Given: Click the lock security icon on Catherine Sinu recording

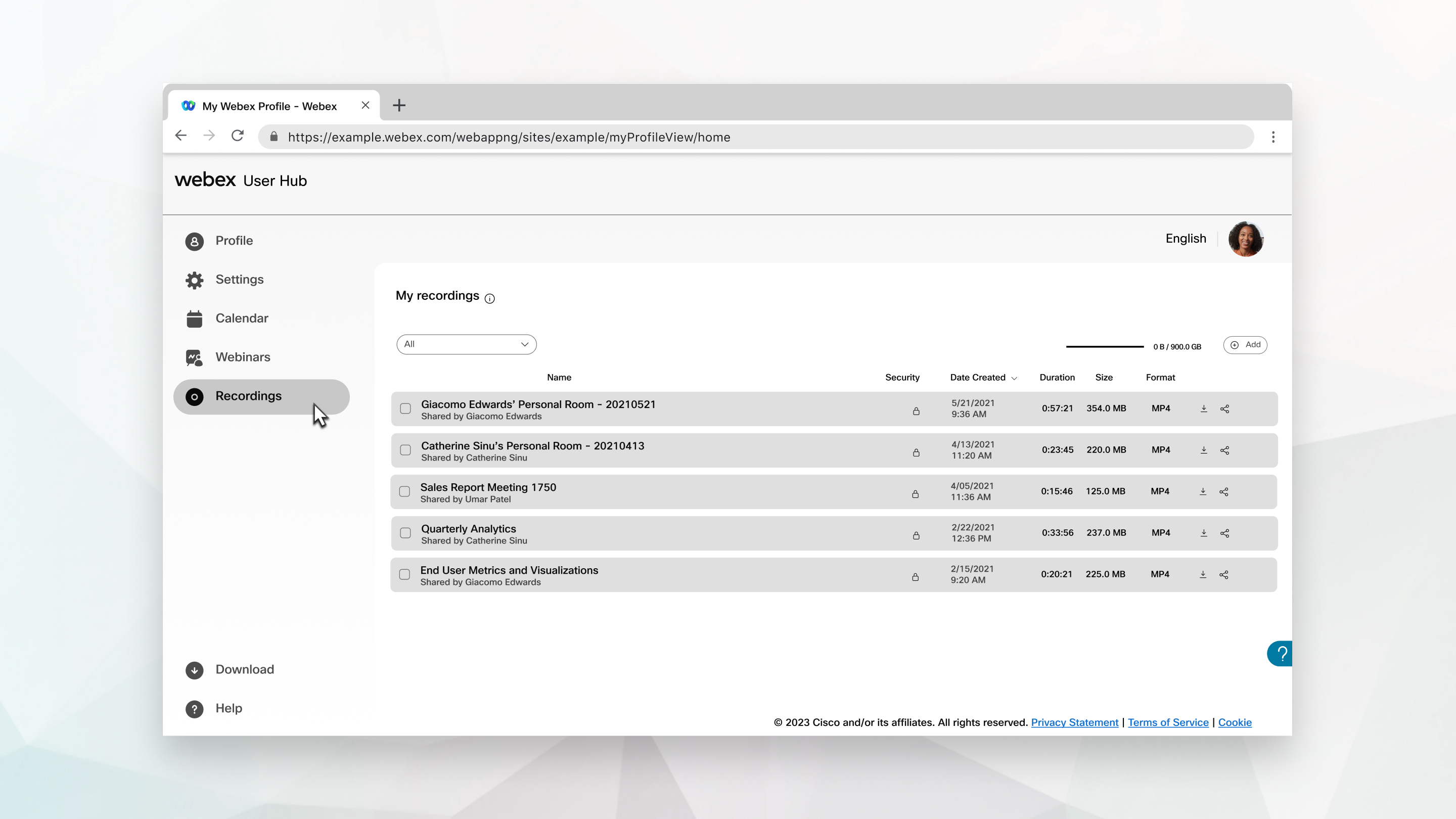Looking at the screenshot, I should [x=915, y=450].
